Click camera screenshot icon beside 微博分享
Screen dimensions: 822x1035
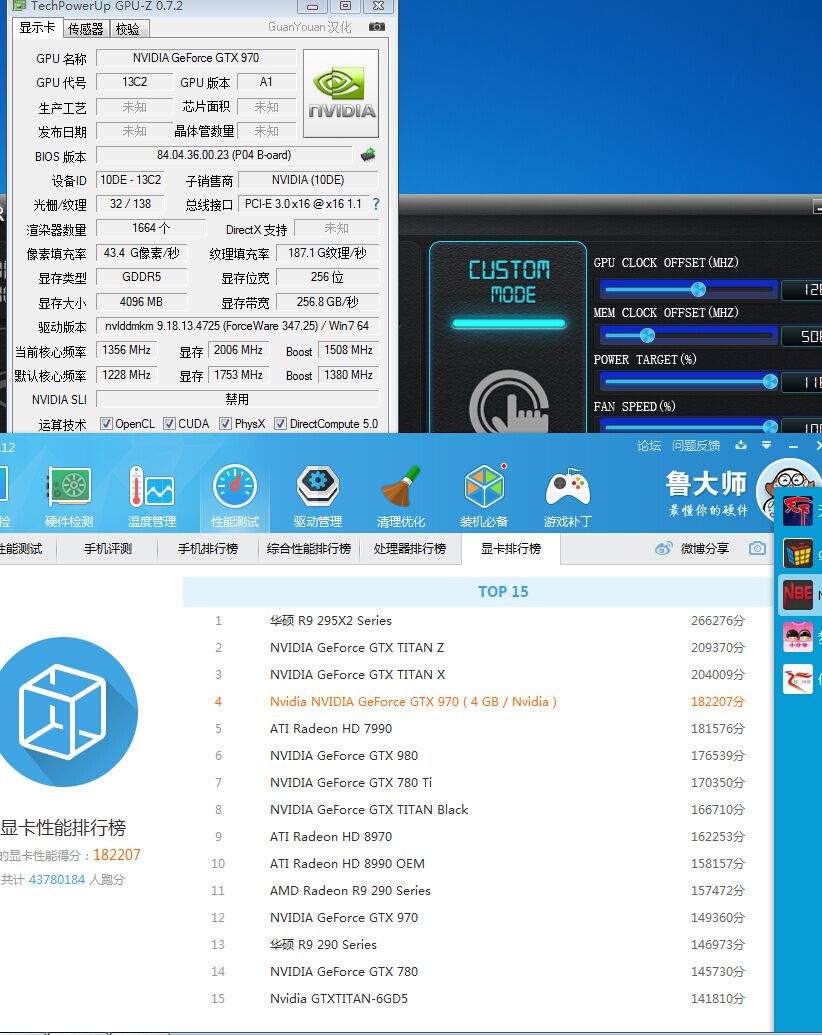[757, 549]
